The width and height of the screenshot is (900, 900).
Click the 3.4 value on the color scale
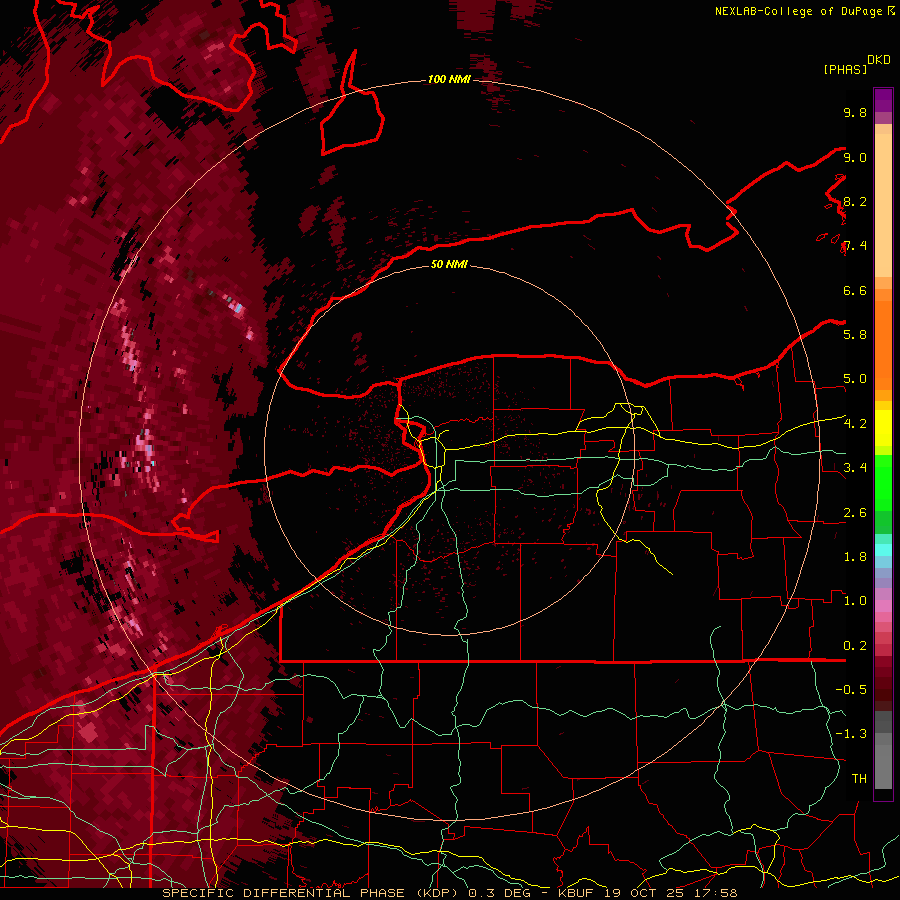855,468
